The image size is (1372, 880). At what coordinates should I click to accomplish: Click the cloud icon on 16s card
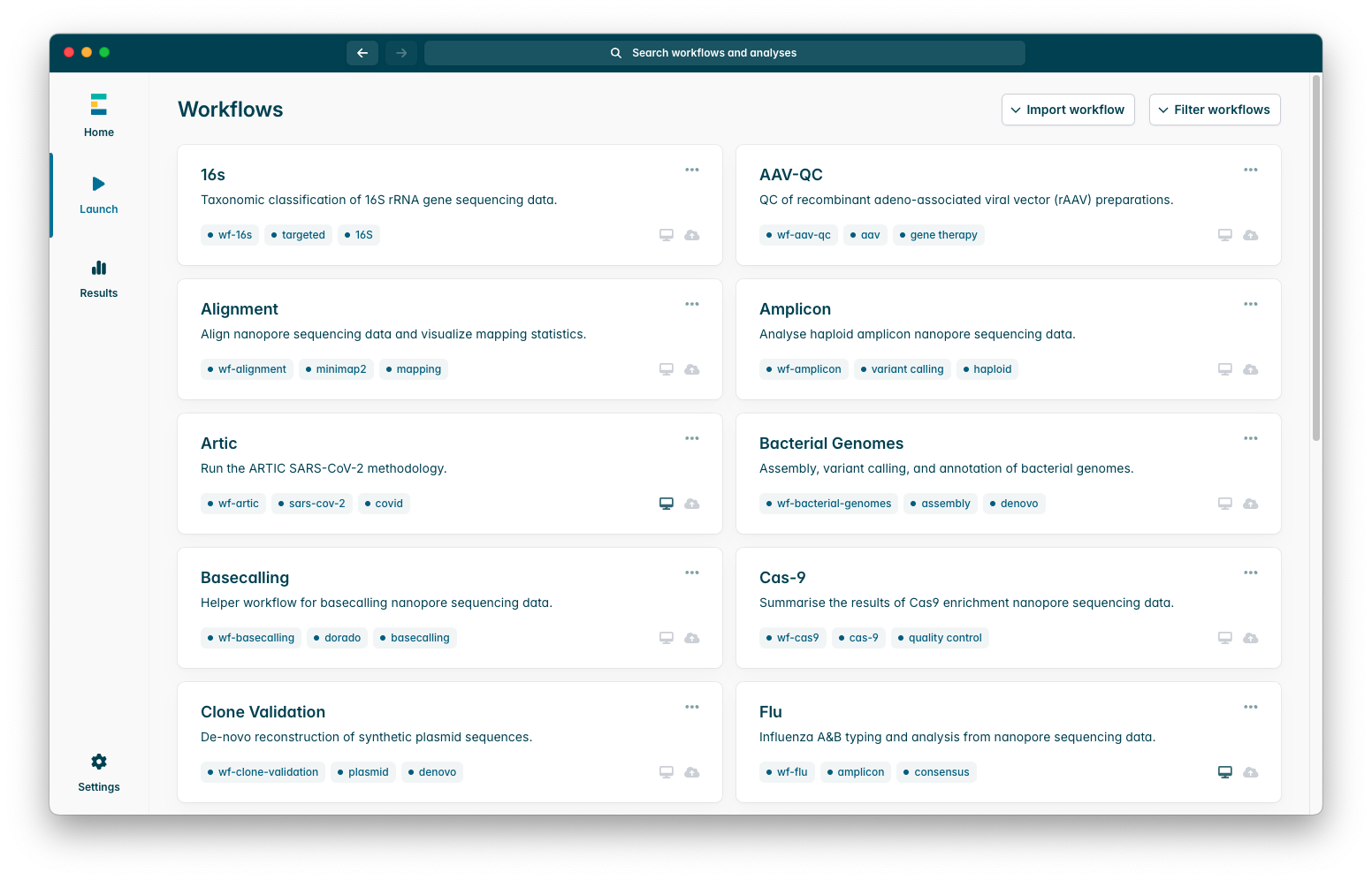click(692, 235)
